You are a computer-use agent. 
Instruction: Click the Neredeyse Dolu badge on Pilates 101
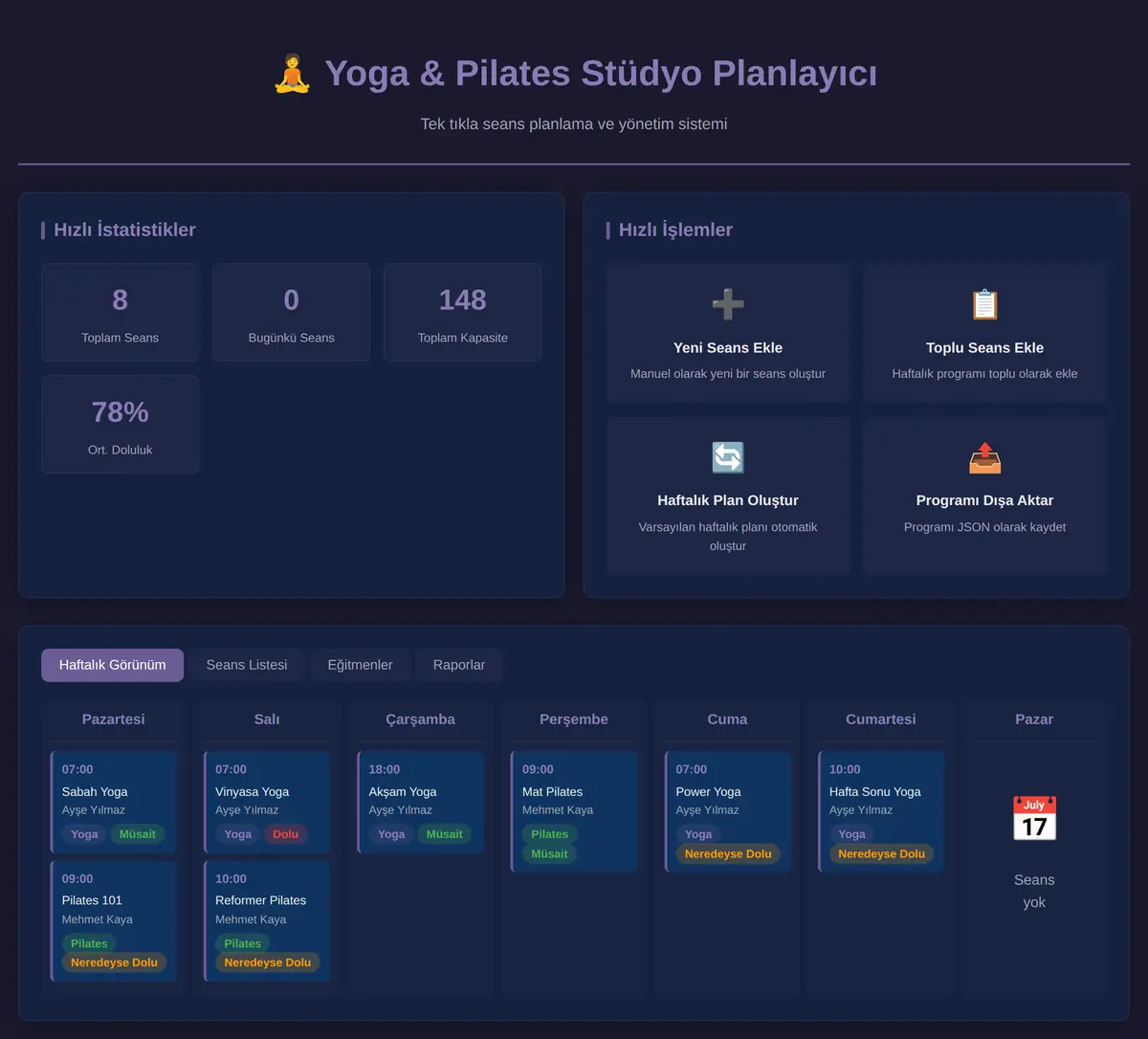pyautogui.click(x=114, y=962)
